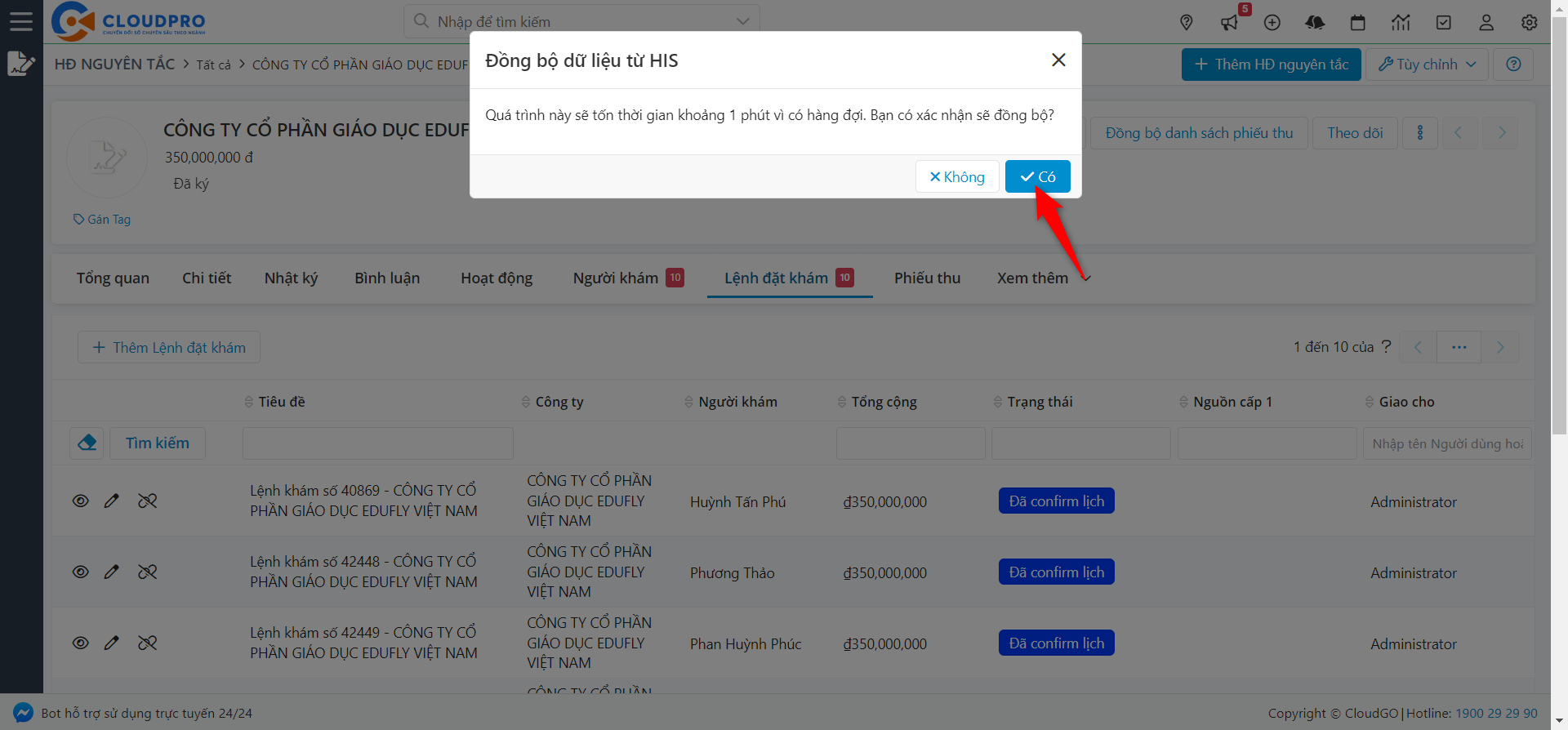The height and width of the screenshot is (730, 1568).
Task: Switch to Phiếu thu tab
Action: 927,278
